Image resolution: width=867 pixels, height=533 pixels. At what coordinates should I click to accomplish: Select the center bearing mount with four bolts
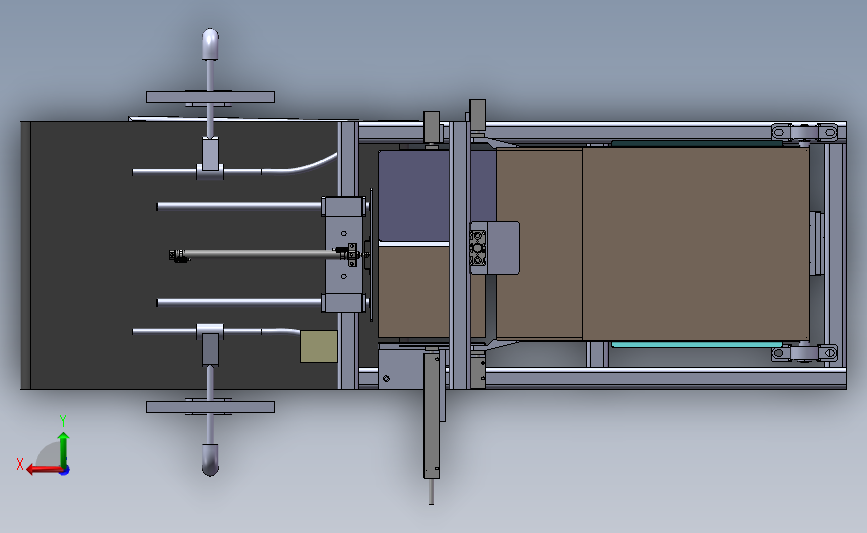(x=478, y=248)
